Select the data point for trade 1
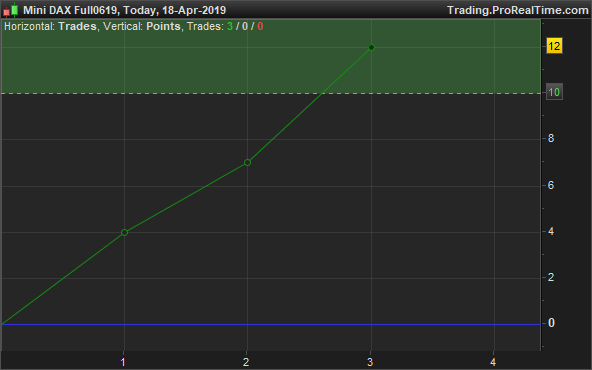This screenshot has width=592, height=370. click(x=124, y=233)
